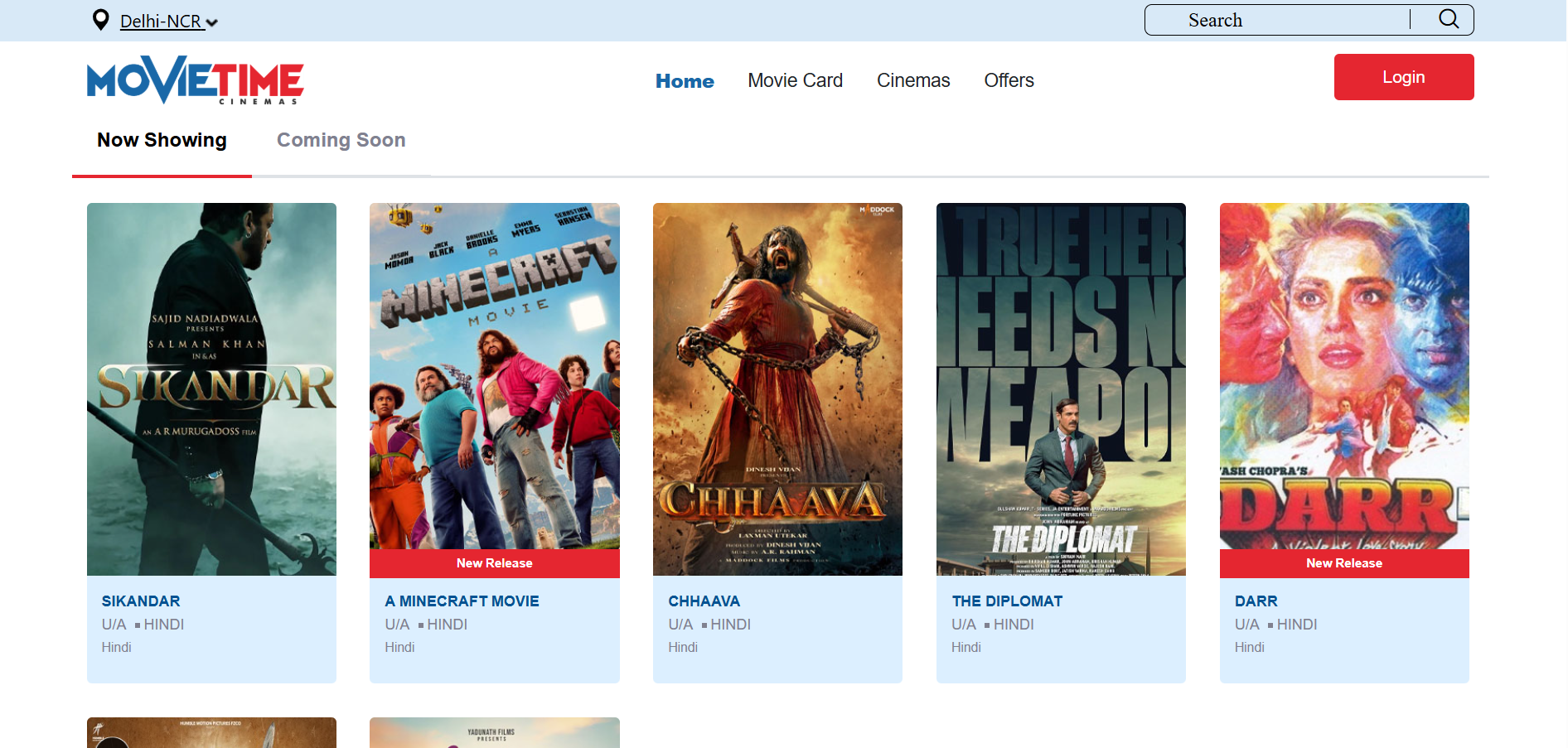Expand the Delhi-NCR city dropdown
The width and height of the screenshot is (1568, 748).
tap(169, 22)
